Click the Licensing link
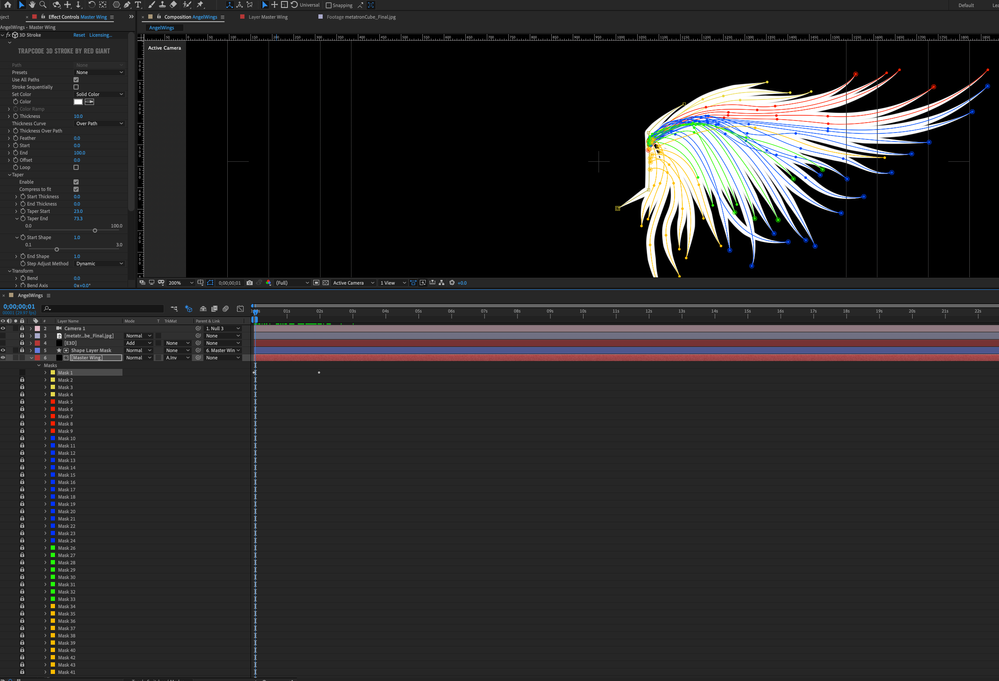This screenshot has height=681, width=999. click(x=101, y=35)
